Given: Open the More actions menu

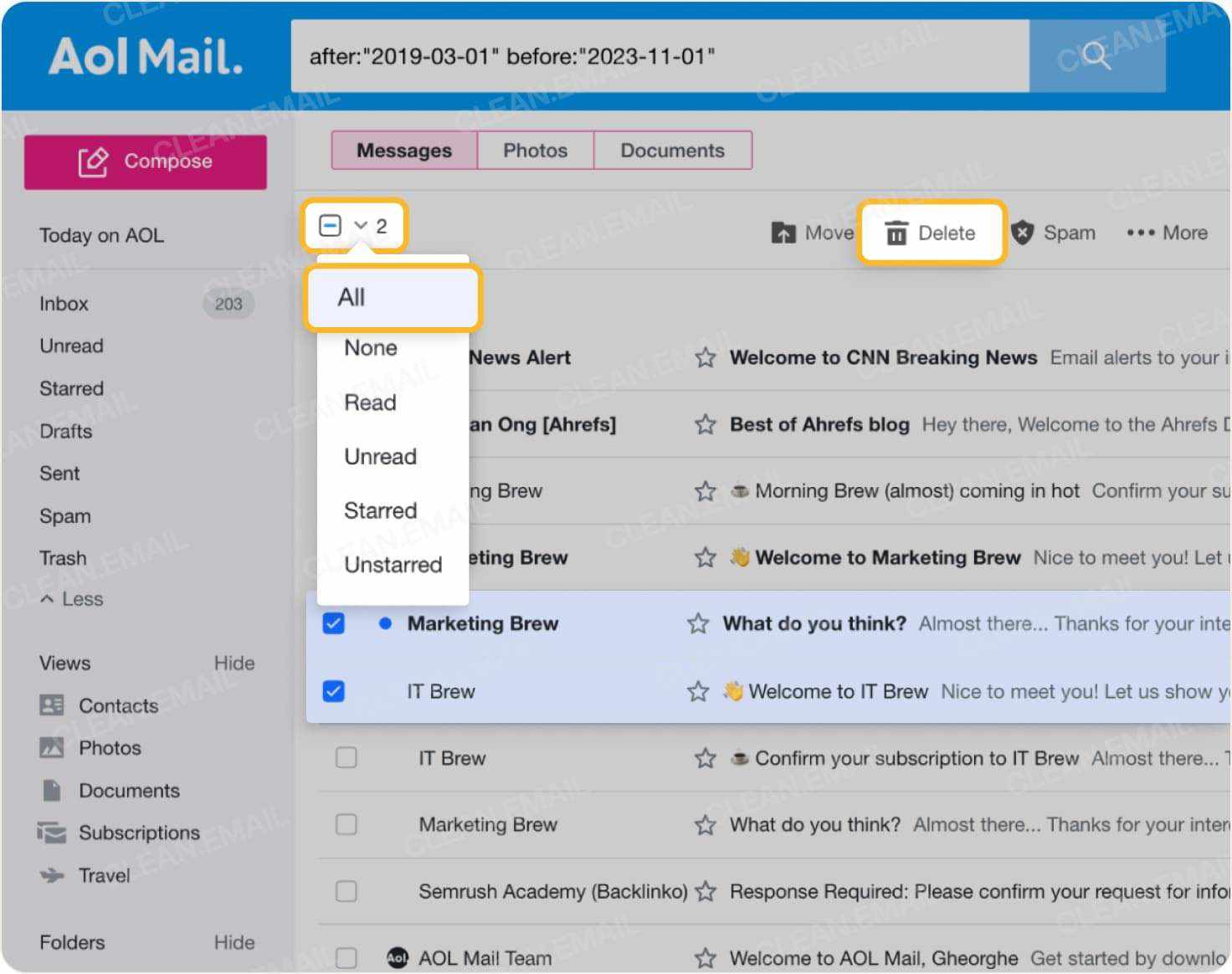Looking at the screenshot, I should click(x=1167, y=233).
